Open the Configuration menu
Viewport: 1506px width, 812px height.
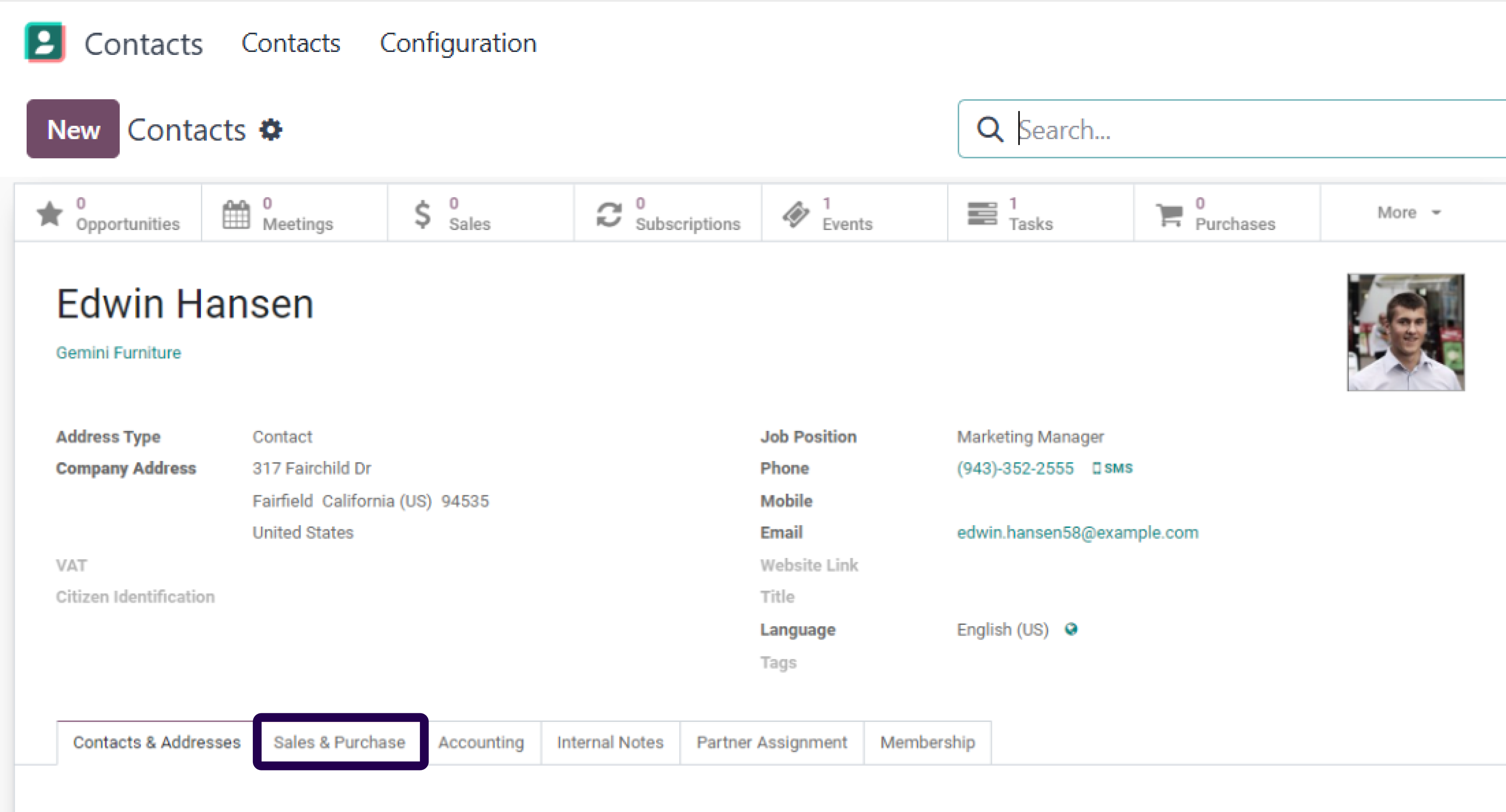pyautogui.click(x=458, y=43)
